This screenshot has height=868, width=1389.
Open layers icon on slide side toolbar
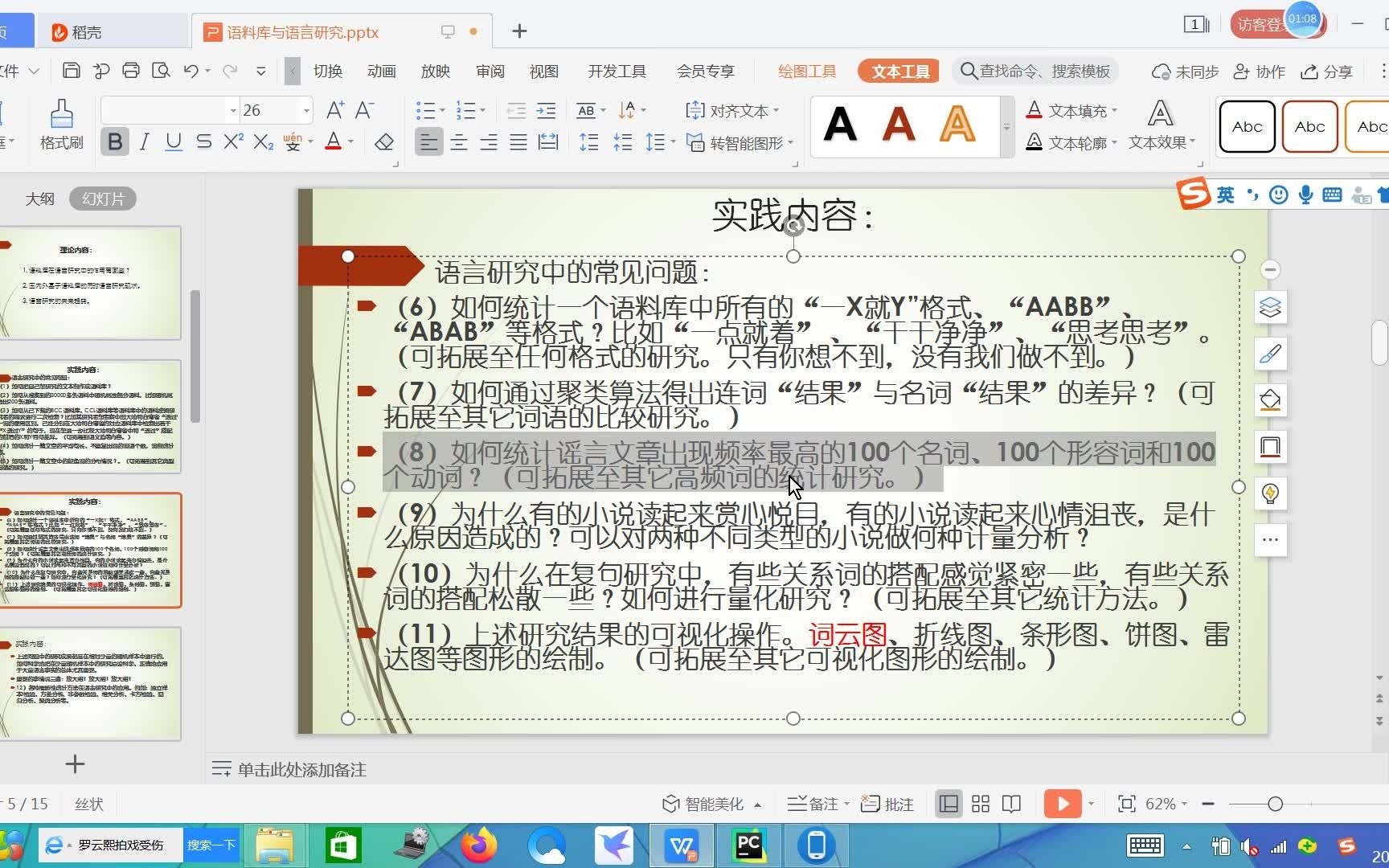(1270, 307)
